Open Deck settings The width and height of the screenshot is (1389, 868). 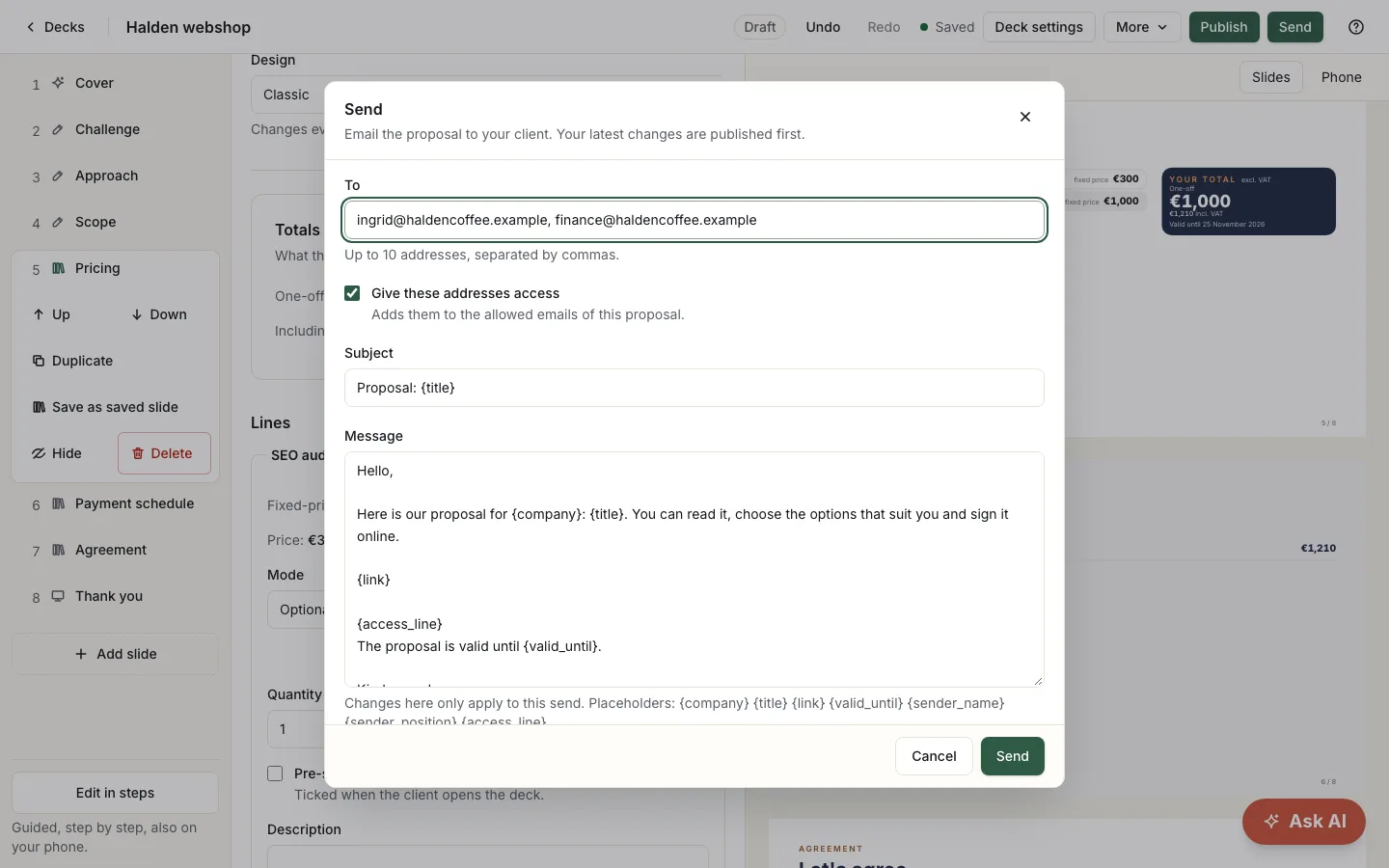tap(1039, 27)
